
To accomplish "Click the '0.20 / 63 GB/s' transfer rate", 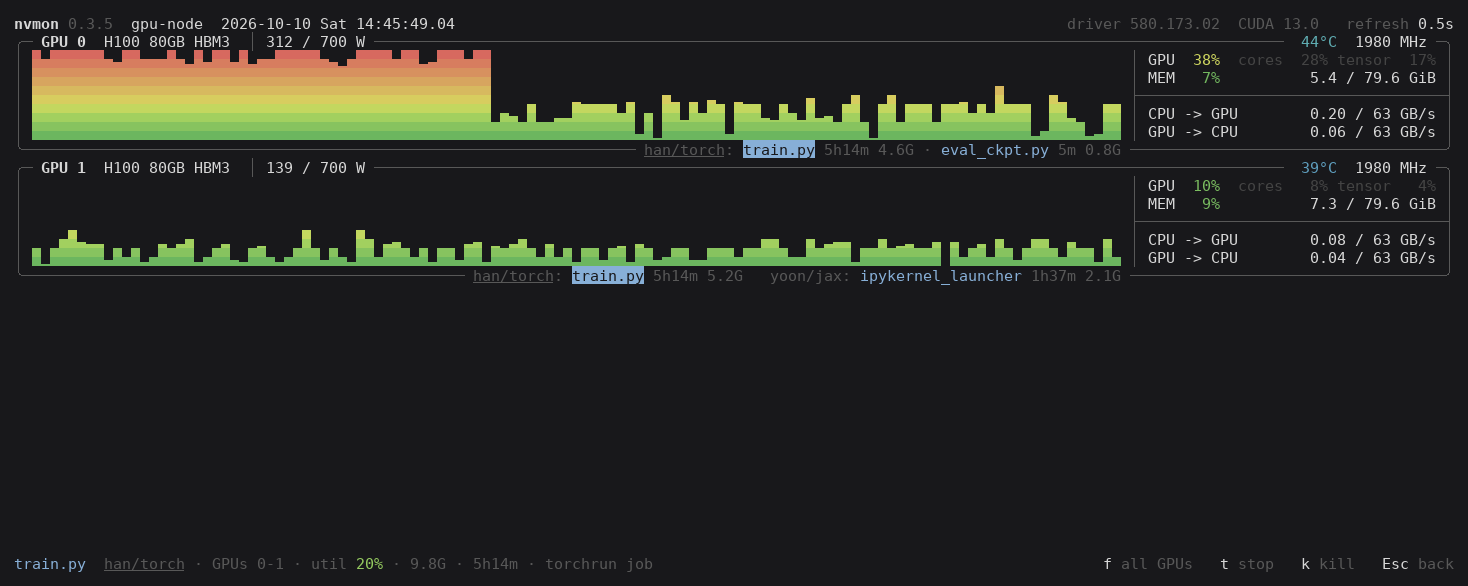I will [1373, 114].
